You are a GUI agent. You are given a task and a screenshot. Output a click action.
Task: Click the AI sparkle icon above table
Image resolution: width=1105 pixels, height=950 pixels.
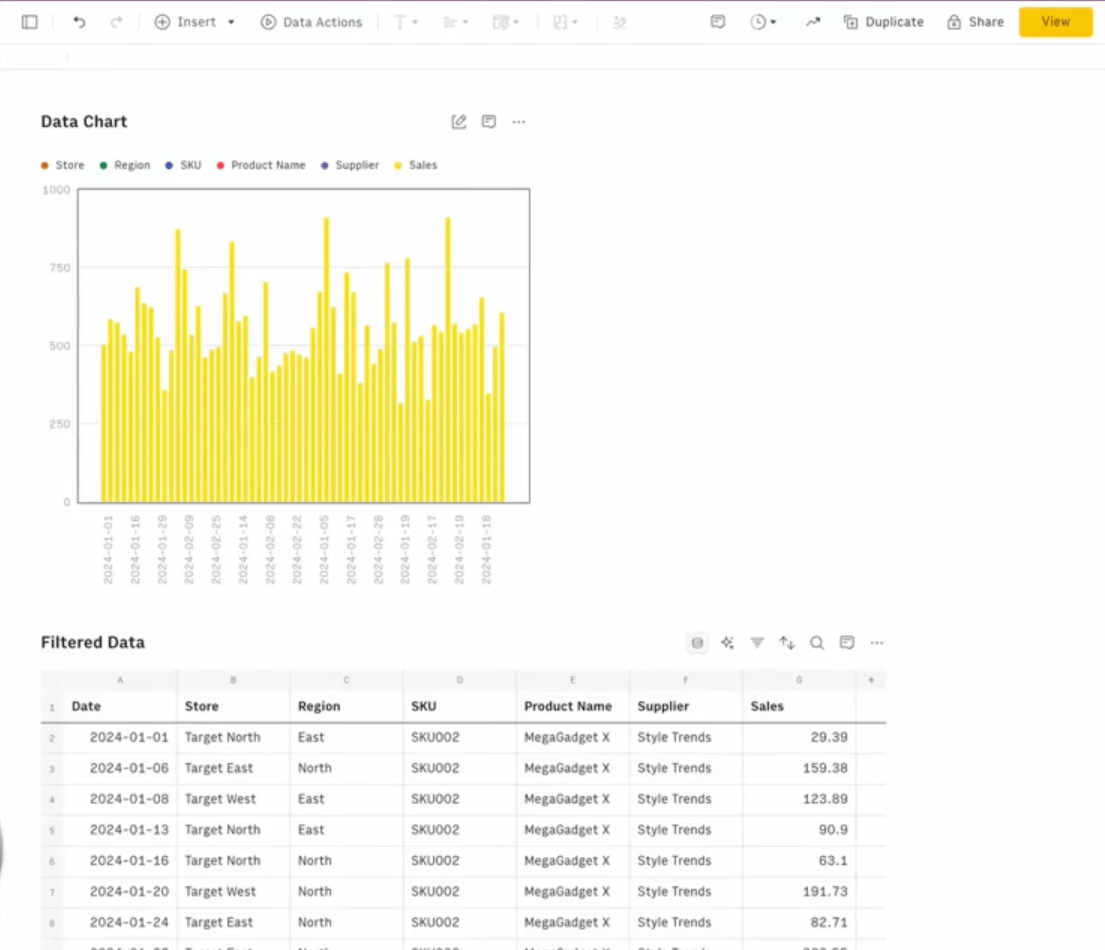pos(727,643)
